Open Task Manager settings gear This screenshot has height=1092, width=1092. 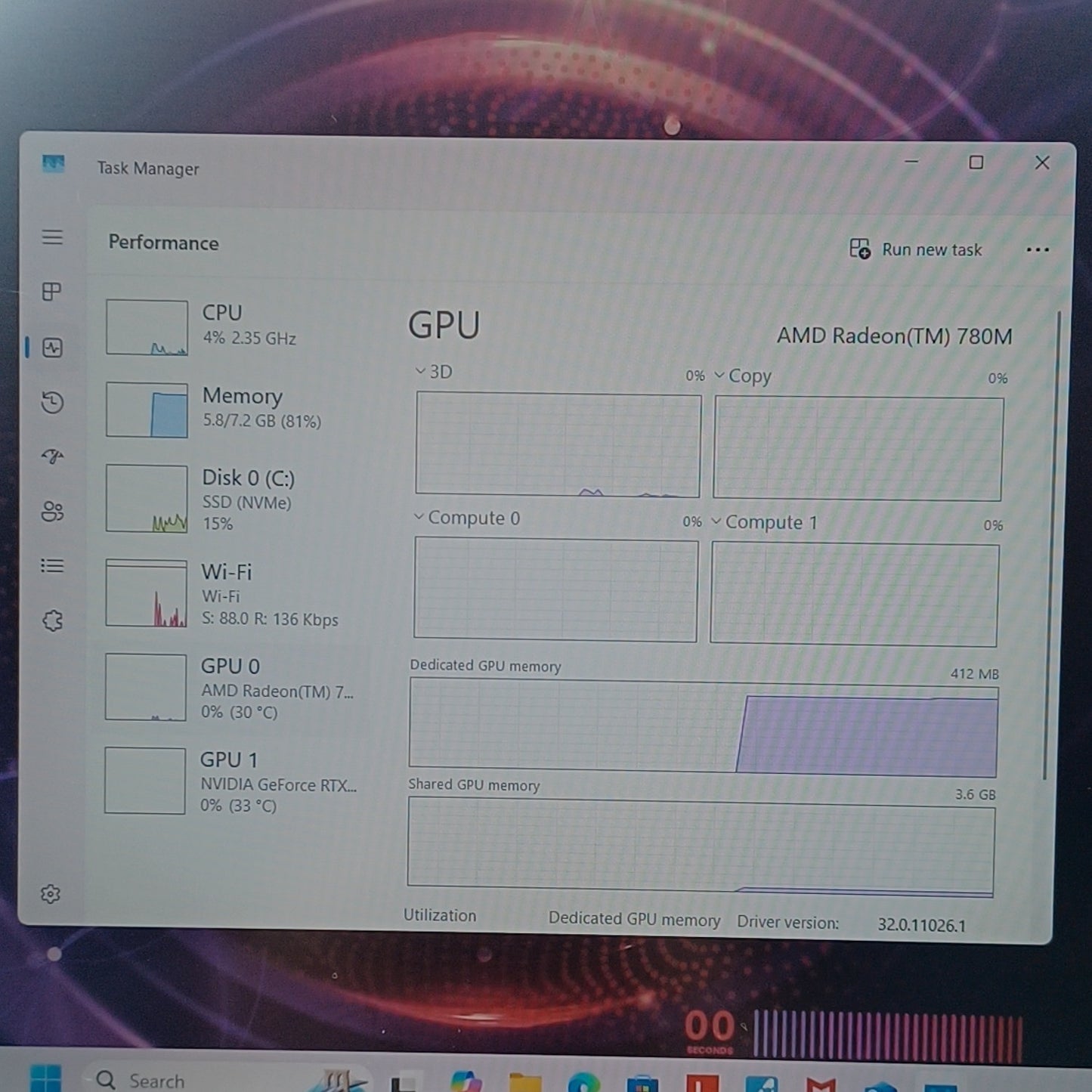51,894
